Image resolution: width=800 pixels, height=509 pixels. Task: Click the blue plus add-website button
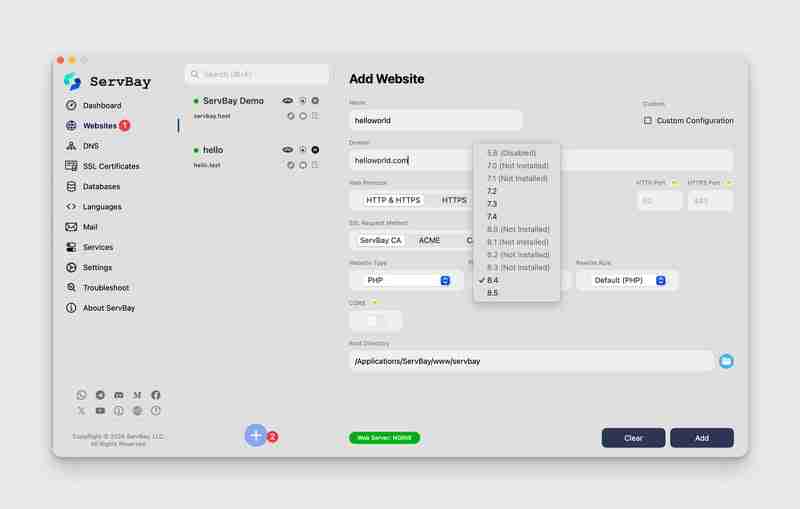click(x=256, y=435)
